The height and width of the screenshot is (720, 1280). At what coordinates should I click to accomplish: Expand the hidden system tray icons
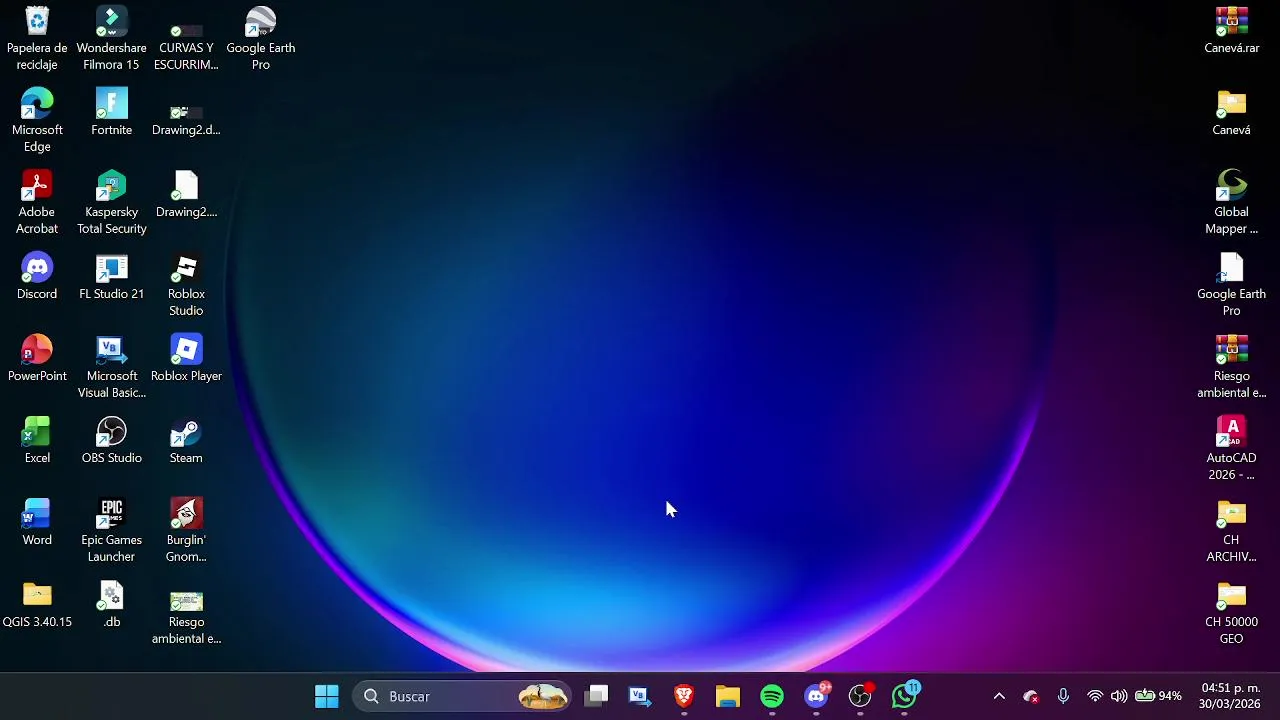[x=999, y=696]
